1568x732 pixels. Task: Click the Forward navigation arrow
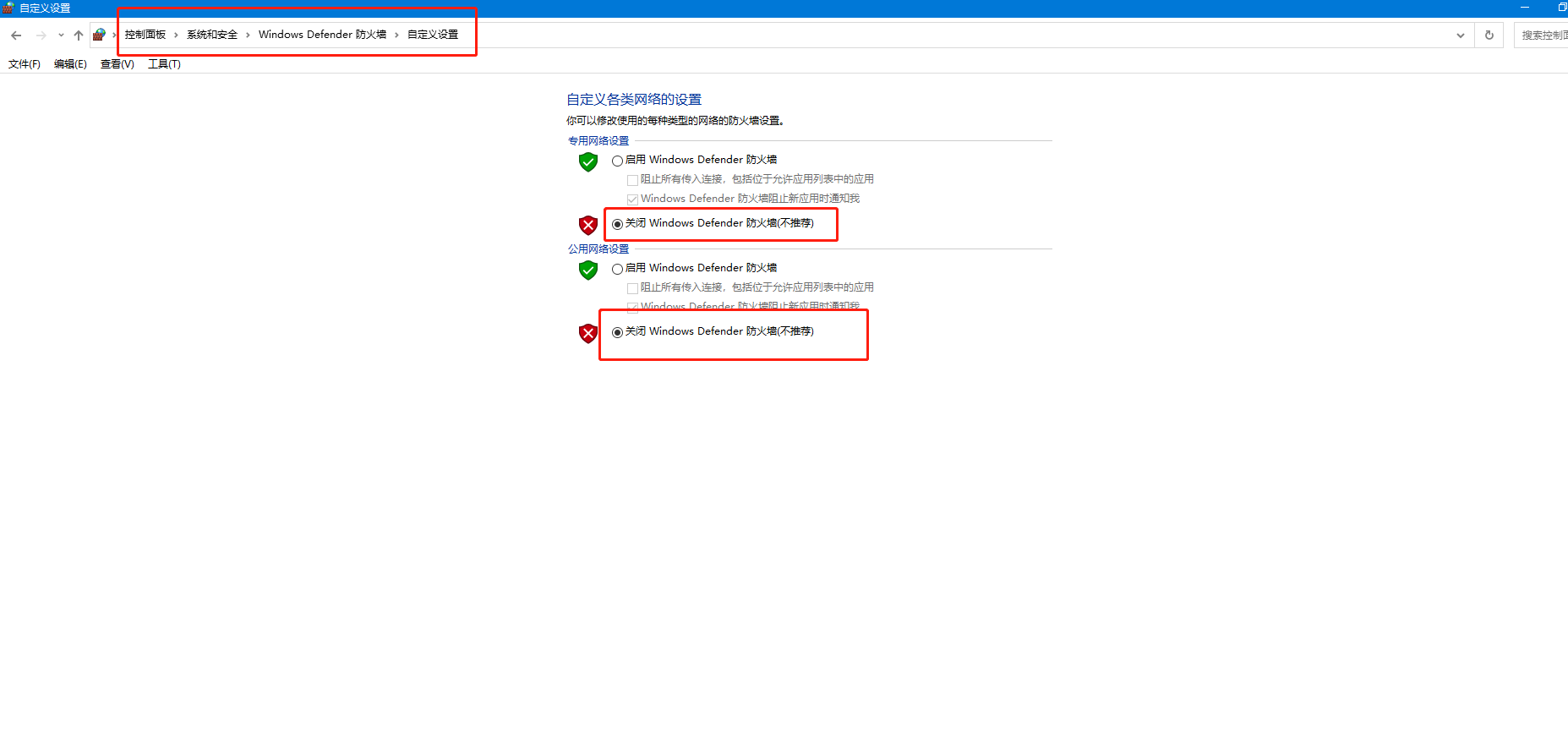(41, 36)
